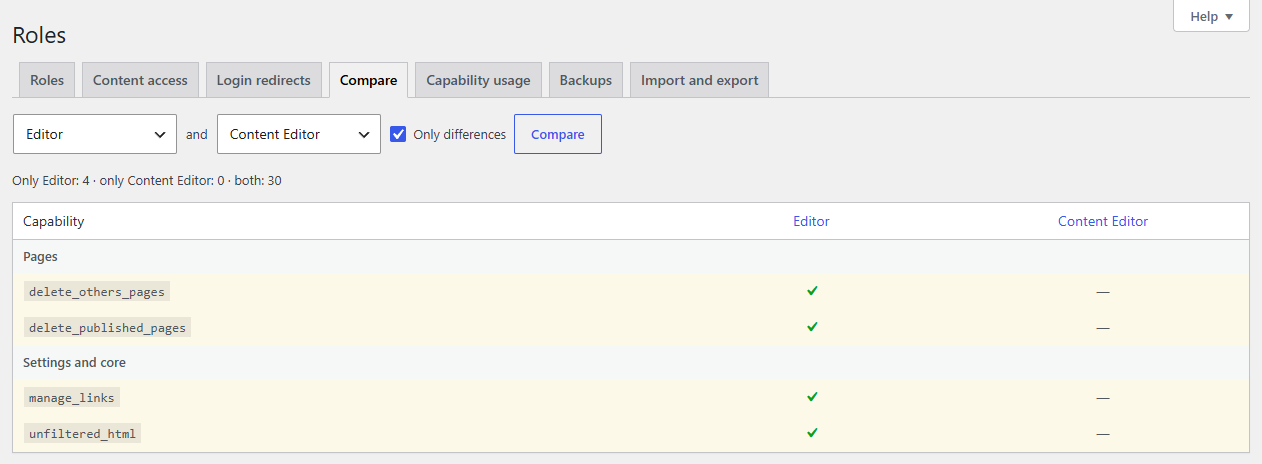Screen dimensions: 1262x464
Task: Click the dash for Content Editor unfiltered_html
Action: [x=1103, y=434]
